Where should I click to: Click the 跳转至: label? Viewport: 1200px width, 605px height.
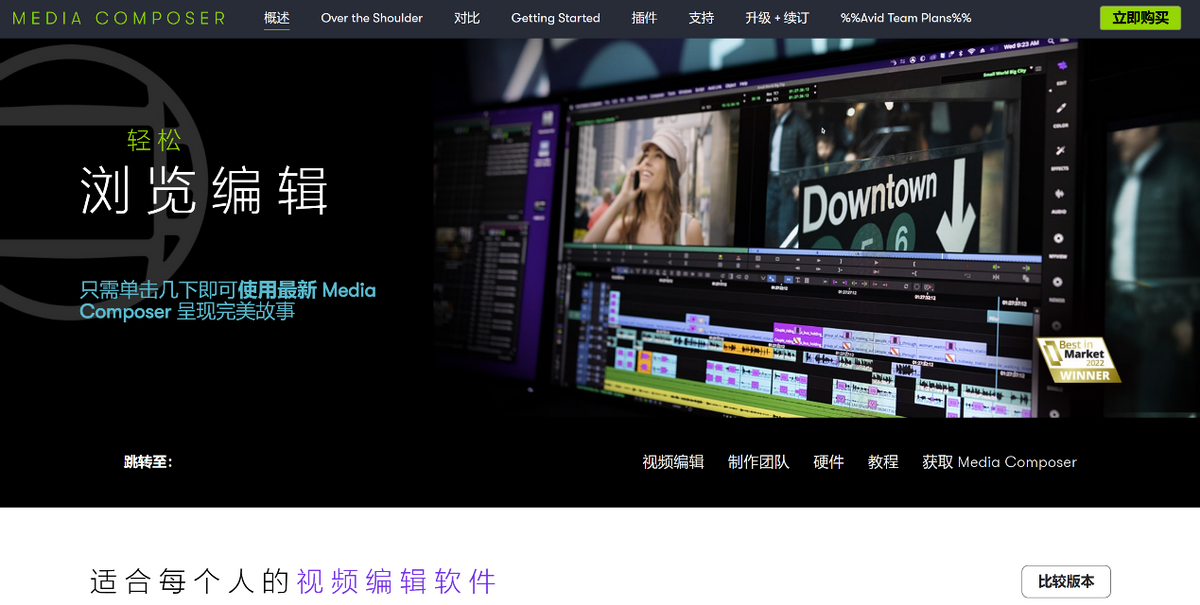148,462
